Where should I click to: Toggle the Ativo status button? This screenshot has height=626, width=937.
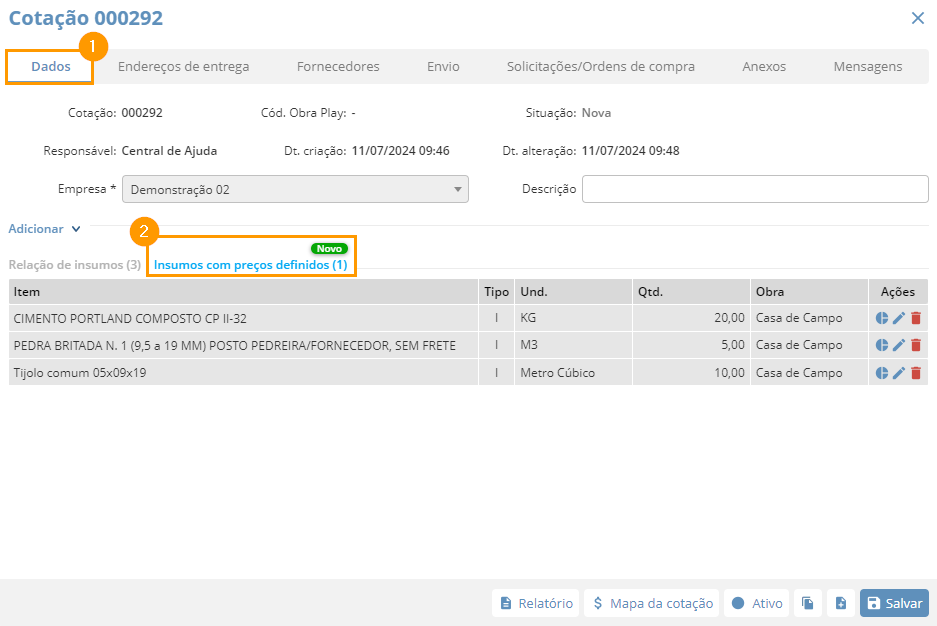pos(757,603)
